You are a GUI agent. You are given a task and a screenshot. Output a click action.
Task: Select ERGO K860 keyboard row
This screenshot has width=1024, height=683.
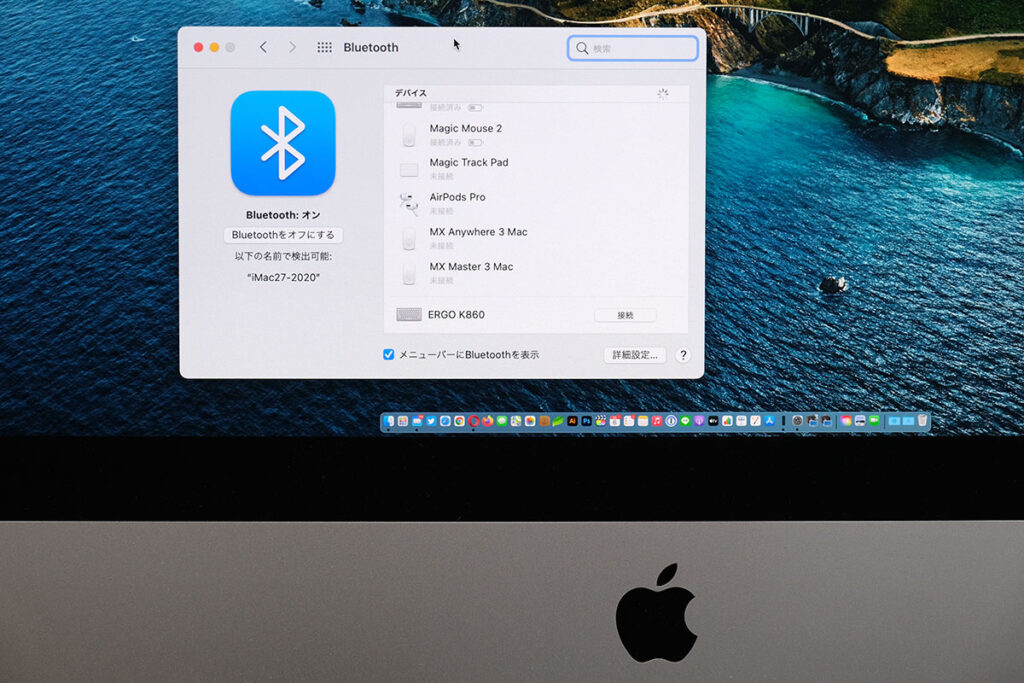(536, 315)
